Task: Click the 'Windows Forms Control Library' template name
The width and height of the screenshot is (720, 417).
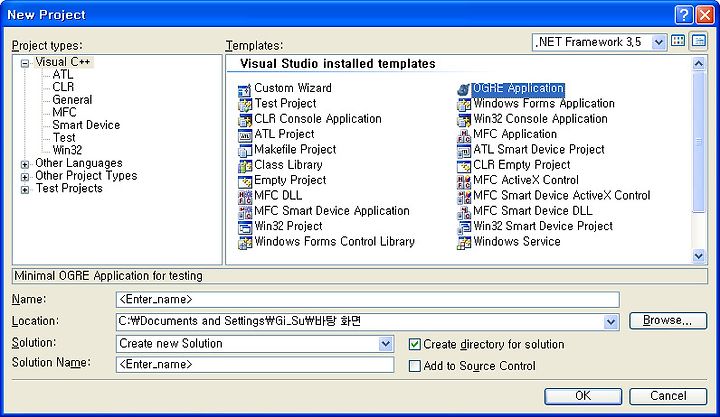Action: (334, 242)
